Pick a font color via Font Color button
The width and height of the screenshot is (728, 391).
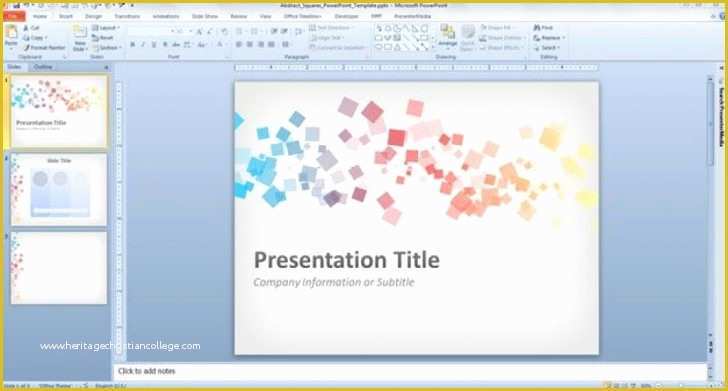point(220,45)
